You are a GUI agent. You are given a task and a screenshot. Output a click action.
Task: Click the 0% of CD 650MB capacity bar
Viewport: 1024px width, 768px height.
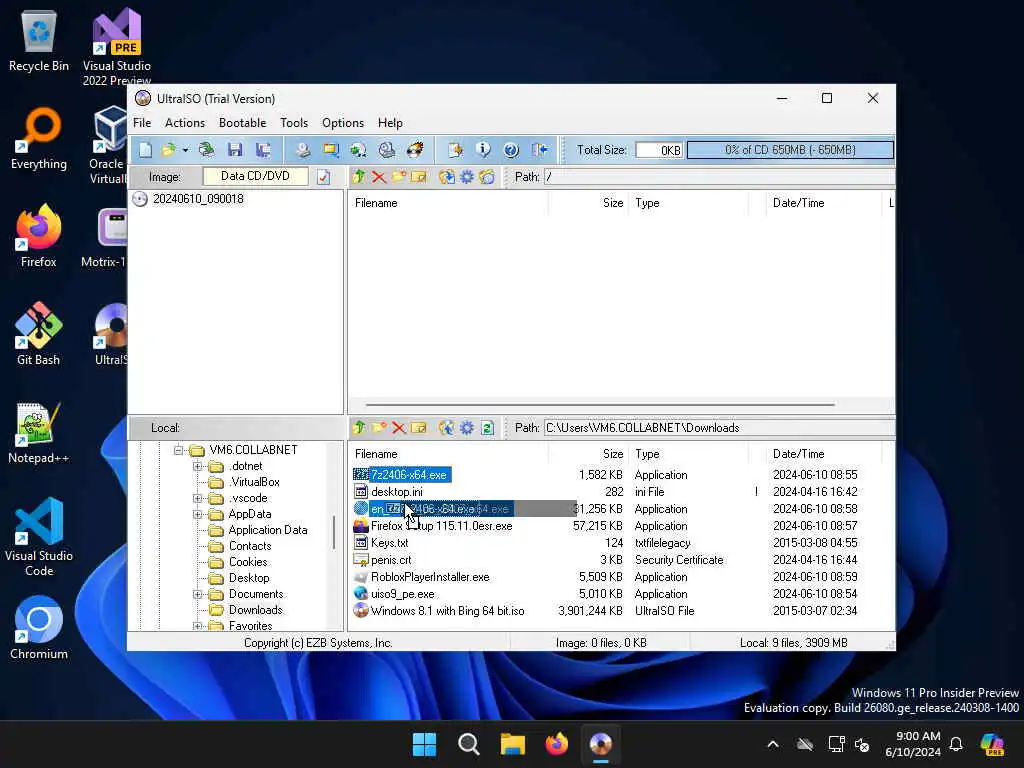(790, 150)
